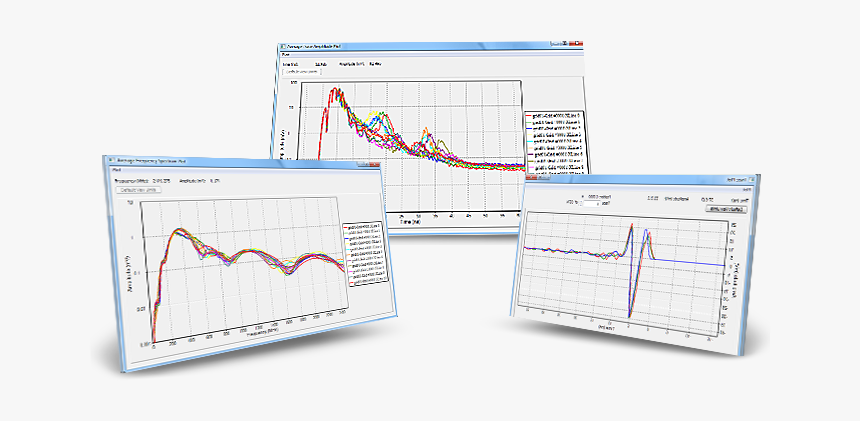Close the Average Frequency Spectrum Plot window
The height and width of the screenshot is (421, 860).
pos(375,164)
